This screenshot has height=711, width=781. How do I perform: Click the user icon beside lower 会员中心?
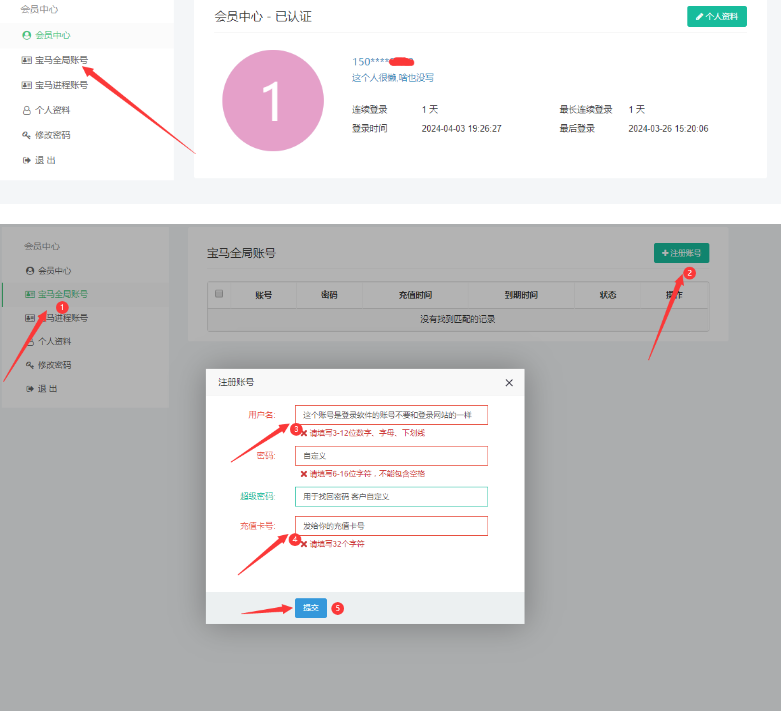tap(30, 271)
